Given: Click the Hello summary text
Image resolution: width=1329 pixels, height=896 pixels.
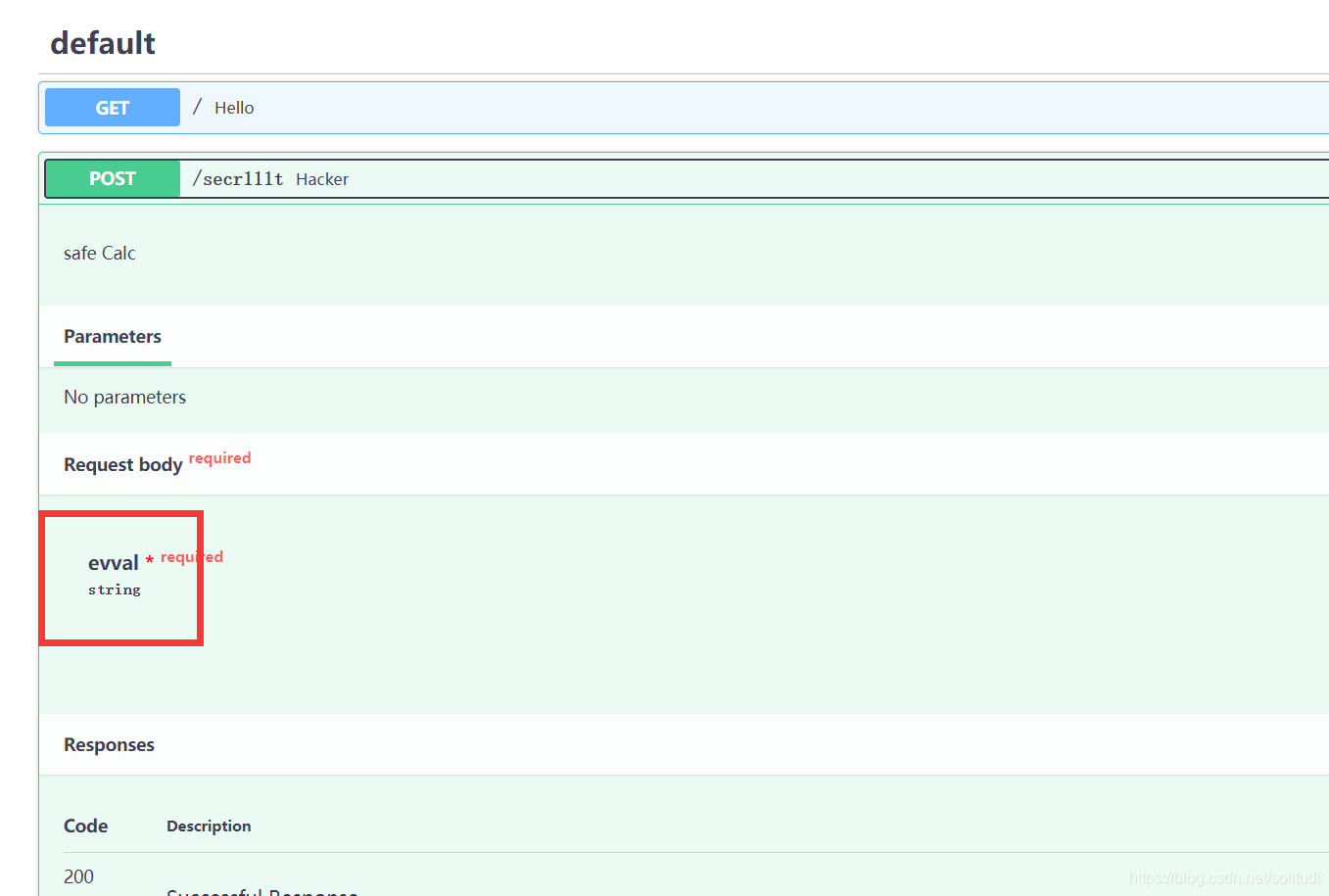Looking at the screenshot, I should pyautogui.click(x=234, y=108).
